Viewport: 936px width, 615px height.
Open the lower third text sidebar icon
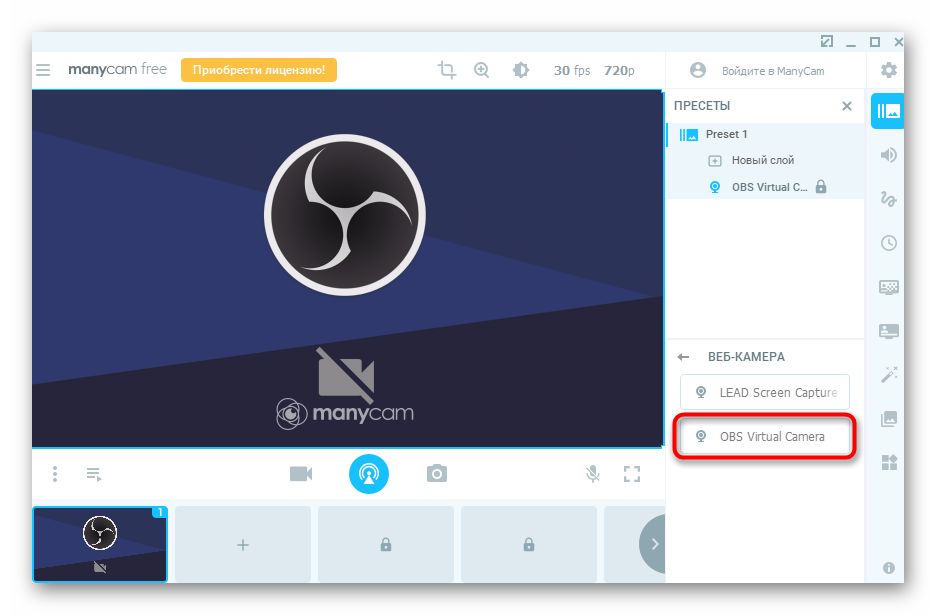[x=888, y=331]
